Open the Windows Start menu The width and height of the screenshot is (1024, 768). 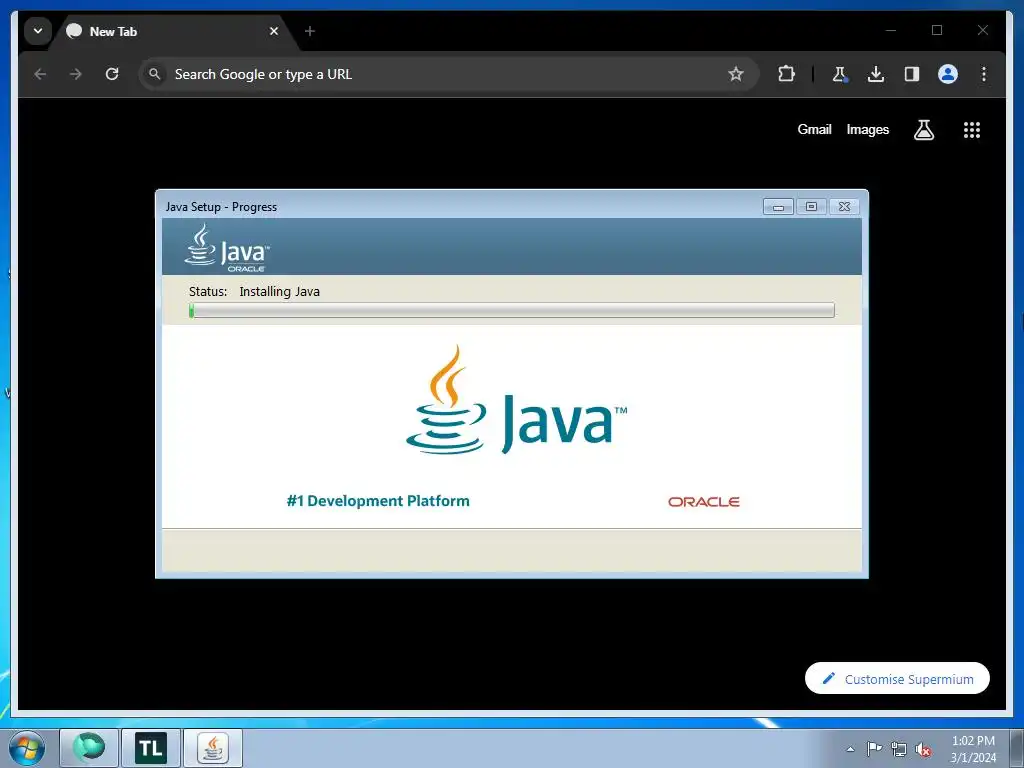click(27, 748)
